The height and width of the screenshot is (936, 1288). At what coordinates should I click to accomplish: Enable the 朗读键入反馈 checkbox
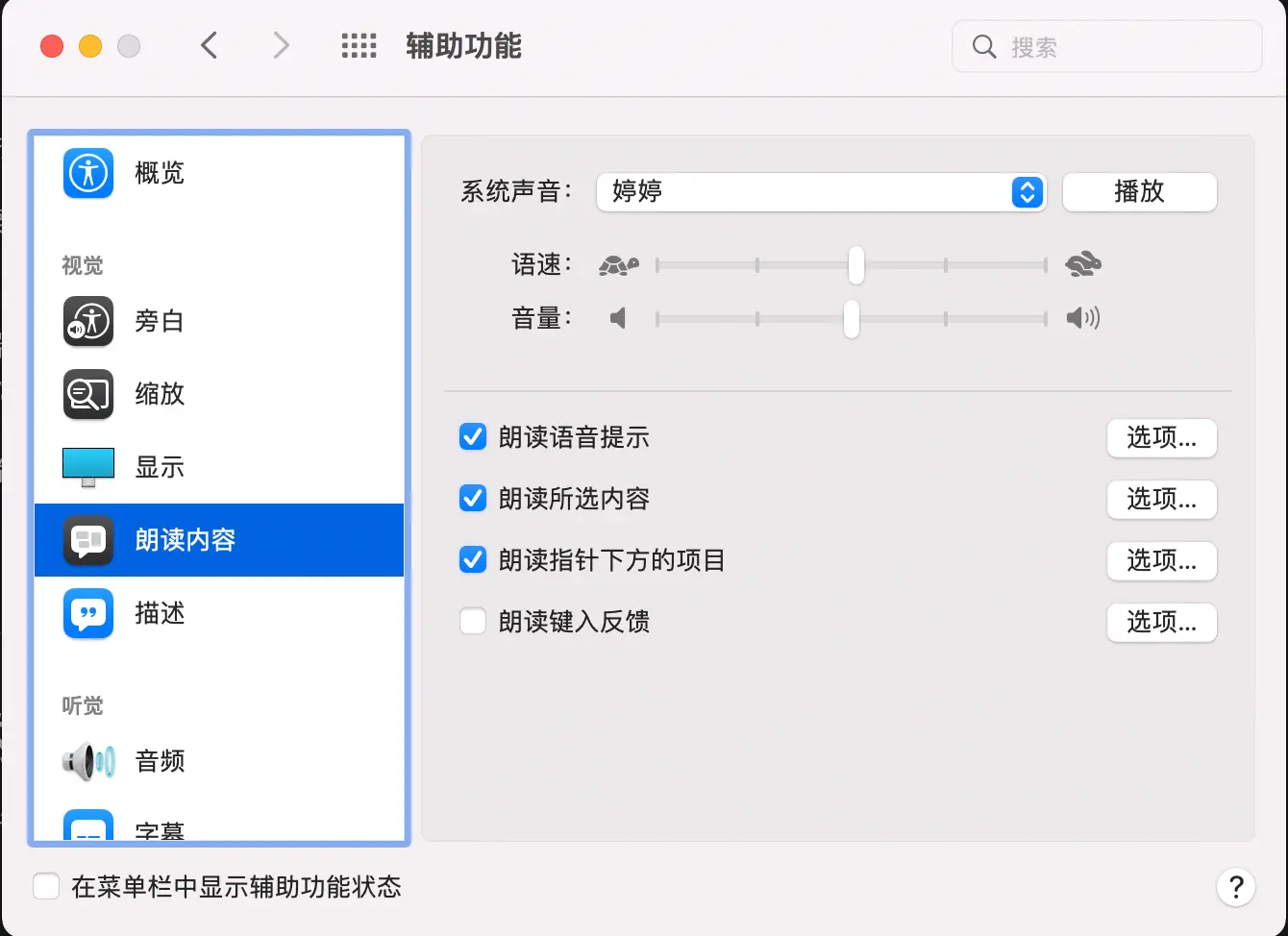click(x=473, y=621)
